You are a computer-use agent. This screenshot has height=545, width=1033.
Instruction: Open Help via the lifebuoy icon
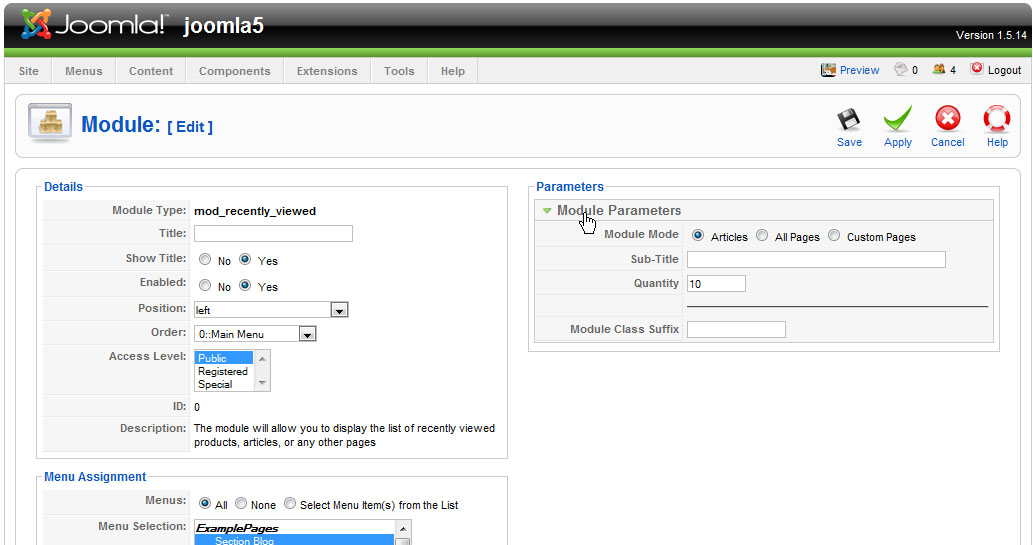tap(997, 119)
